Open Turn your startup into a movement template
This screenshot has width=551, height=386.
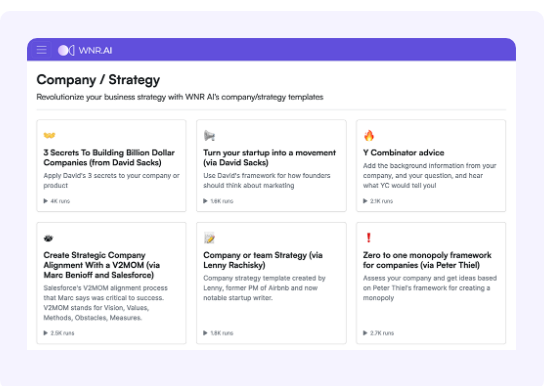(x=270, y=157)
